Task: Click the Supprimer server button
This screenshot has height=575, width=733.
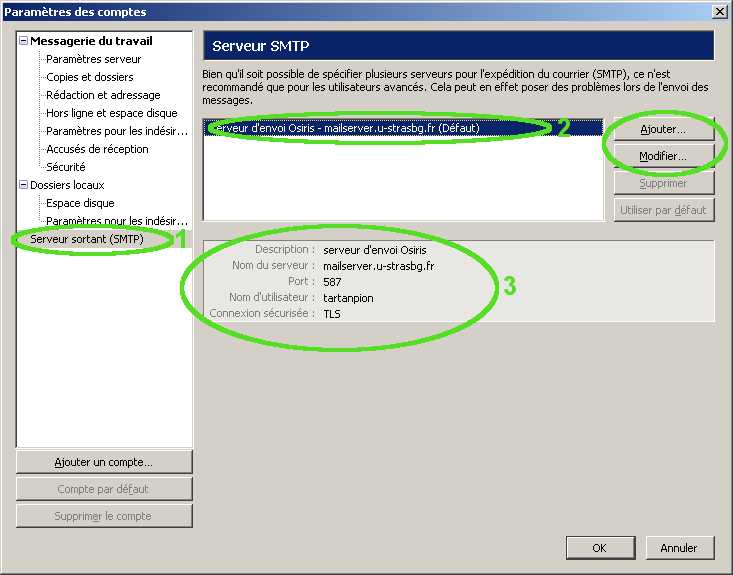Action: (x=663, y=183)
